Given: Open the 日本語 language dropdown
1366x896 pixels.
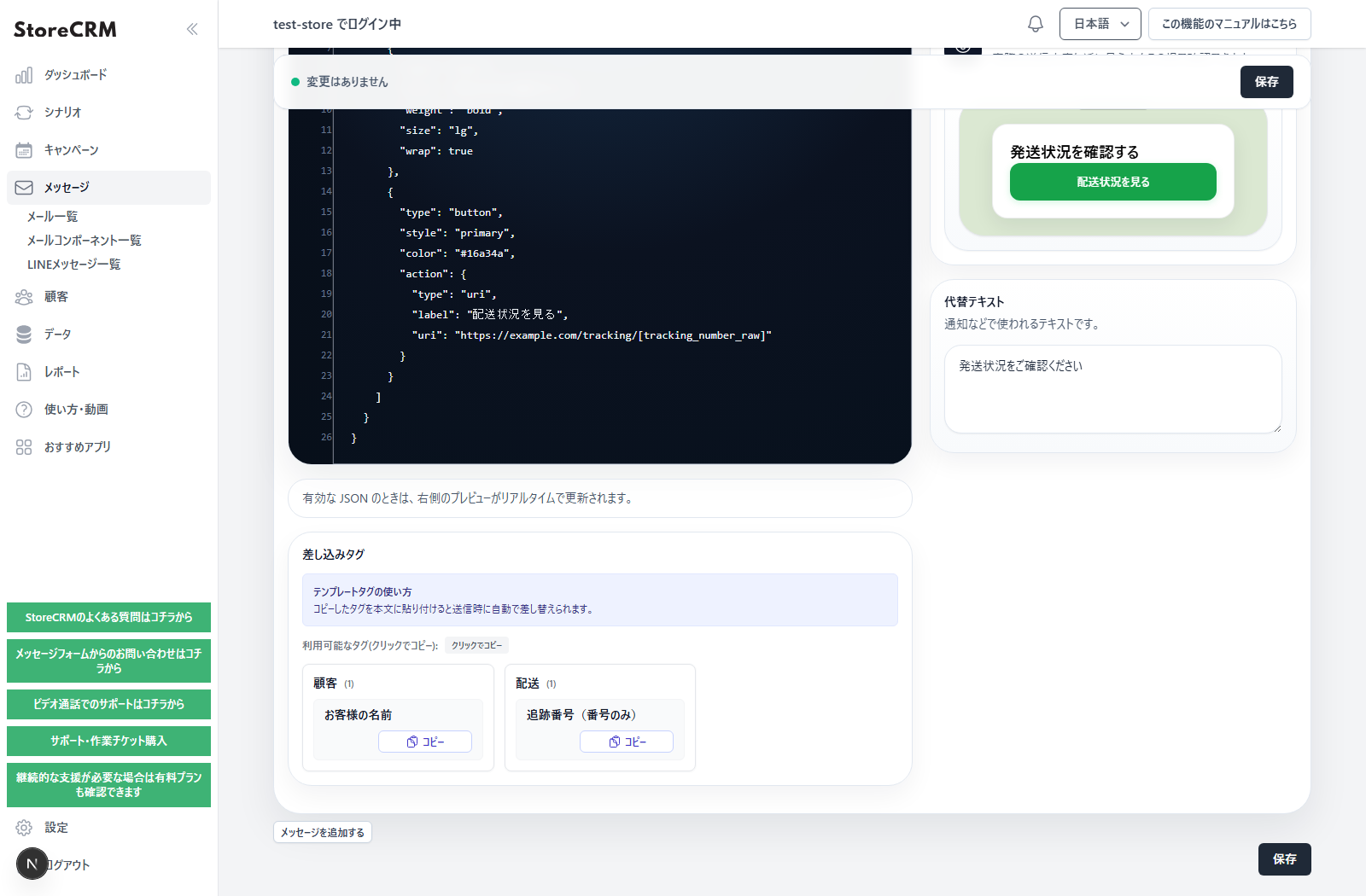Looking at the screenshot, I should pos(1100,24).
